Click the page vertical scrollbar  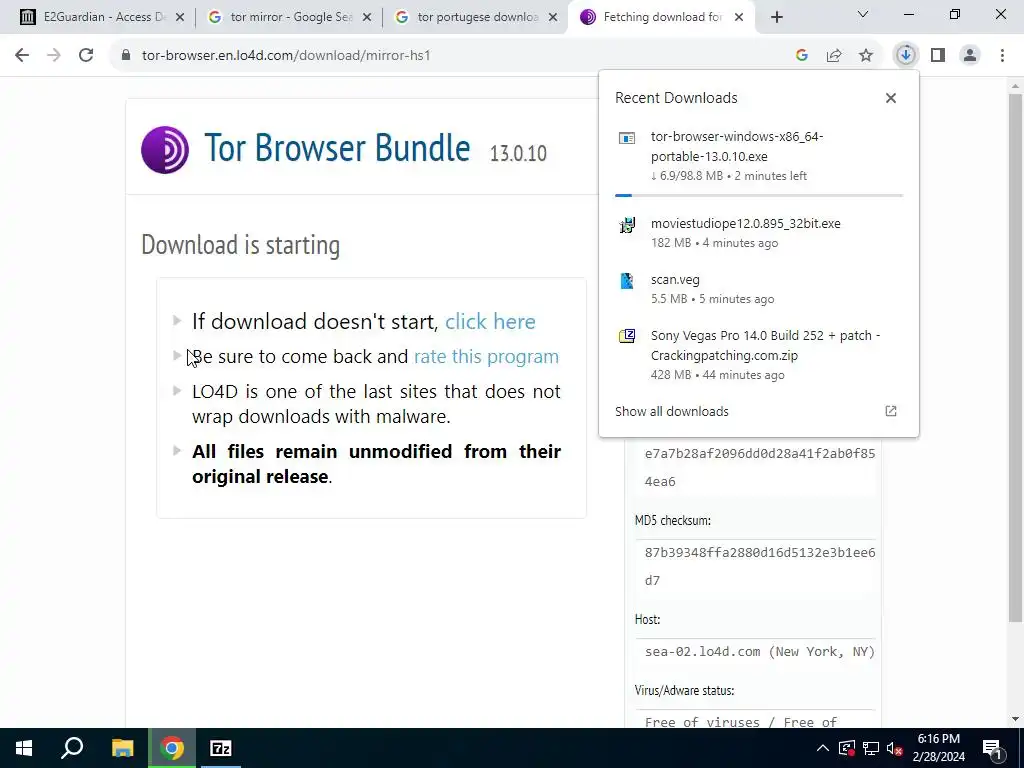[1015, 358]
